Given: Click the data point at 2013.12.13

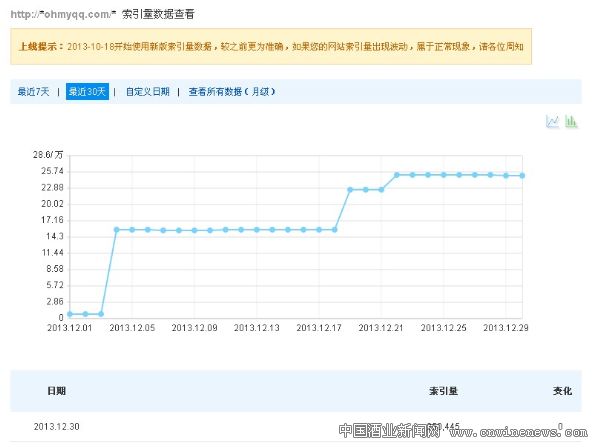Looking at the screenshot, I should [x=257, y=229].
